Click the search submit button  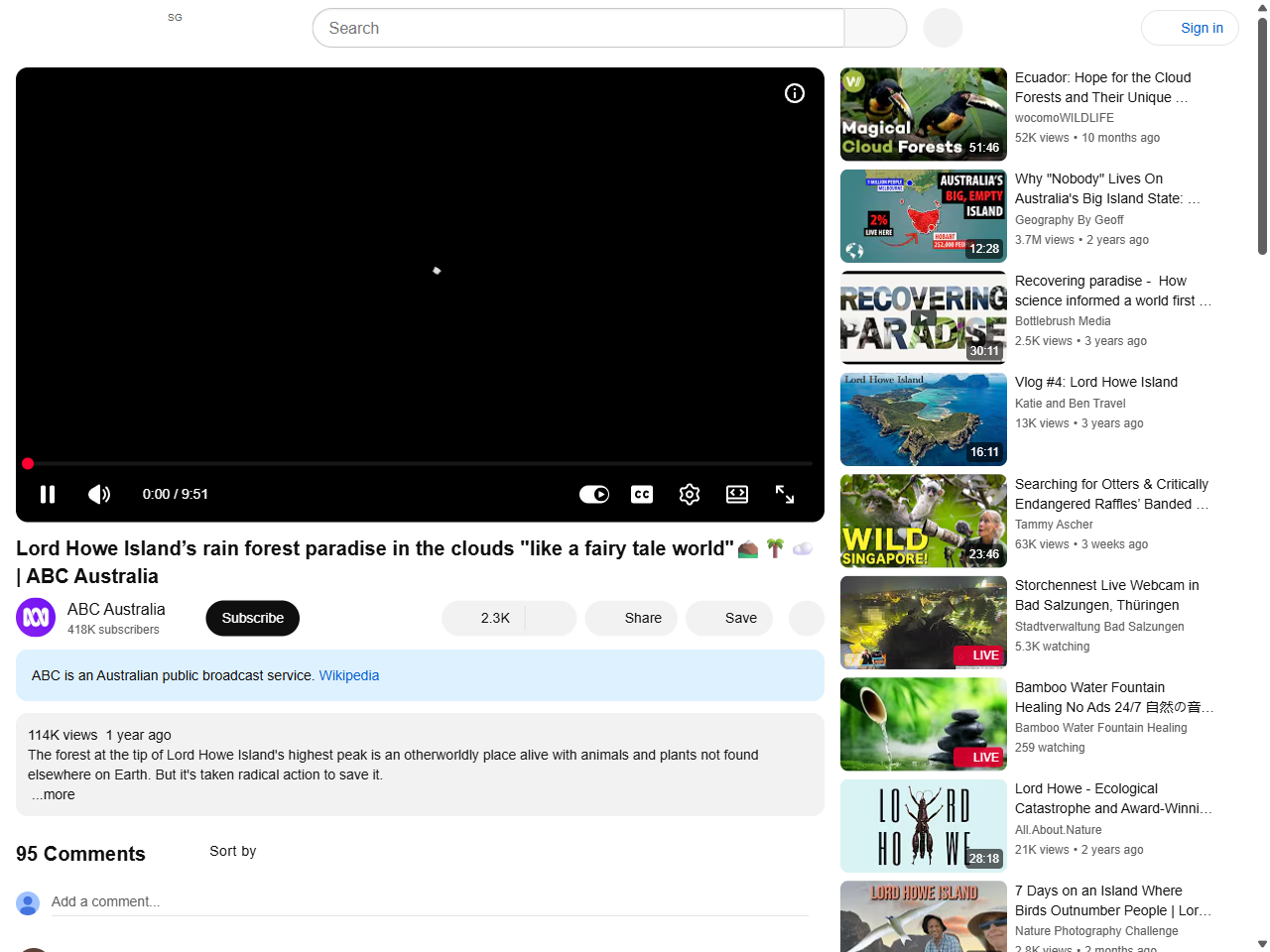tap(875, 28)
